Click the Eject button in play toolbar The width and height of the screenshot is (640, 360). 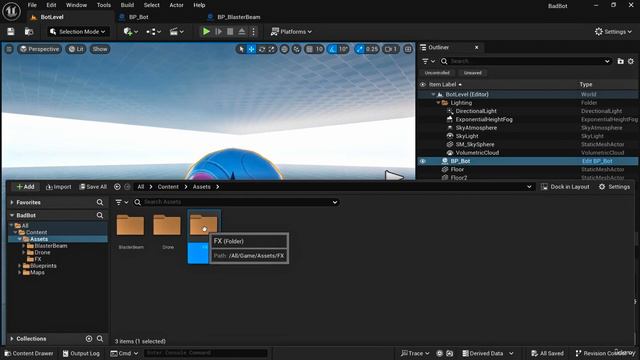[x=242, y=31]
